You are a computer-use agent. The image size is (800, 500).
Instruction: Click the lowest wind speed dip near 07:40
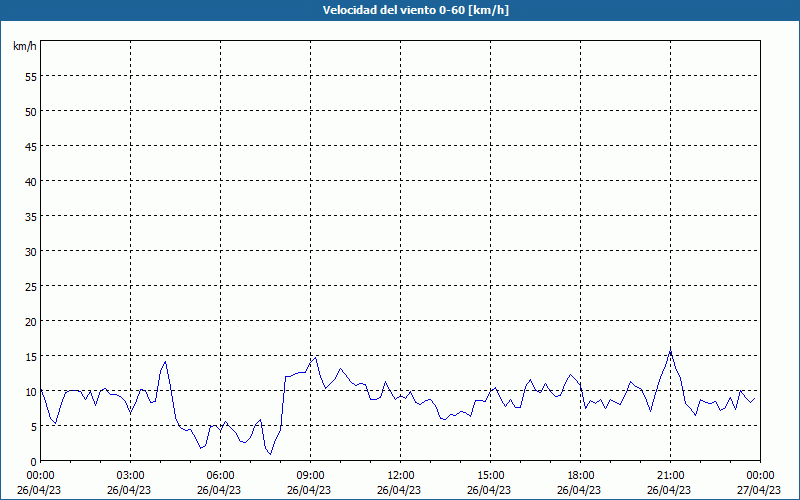click(x=270, y=454)
